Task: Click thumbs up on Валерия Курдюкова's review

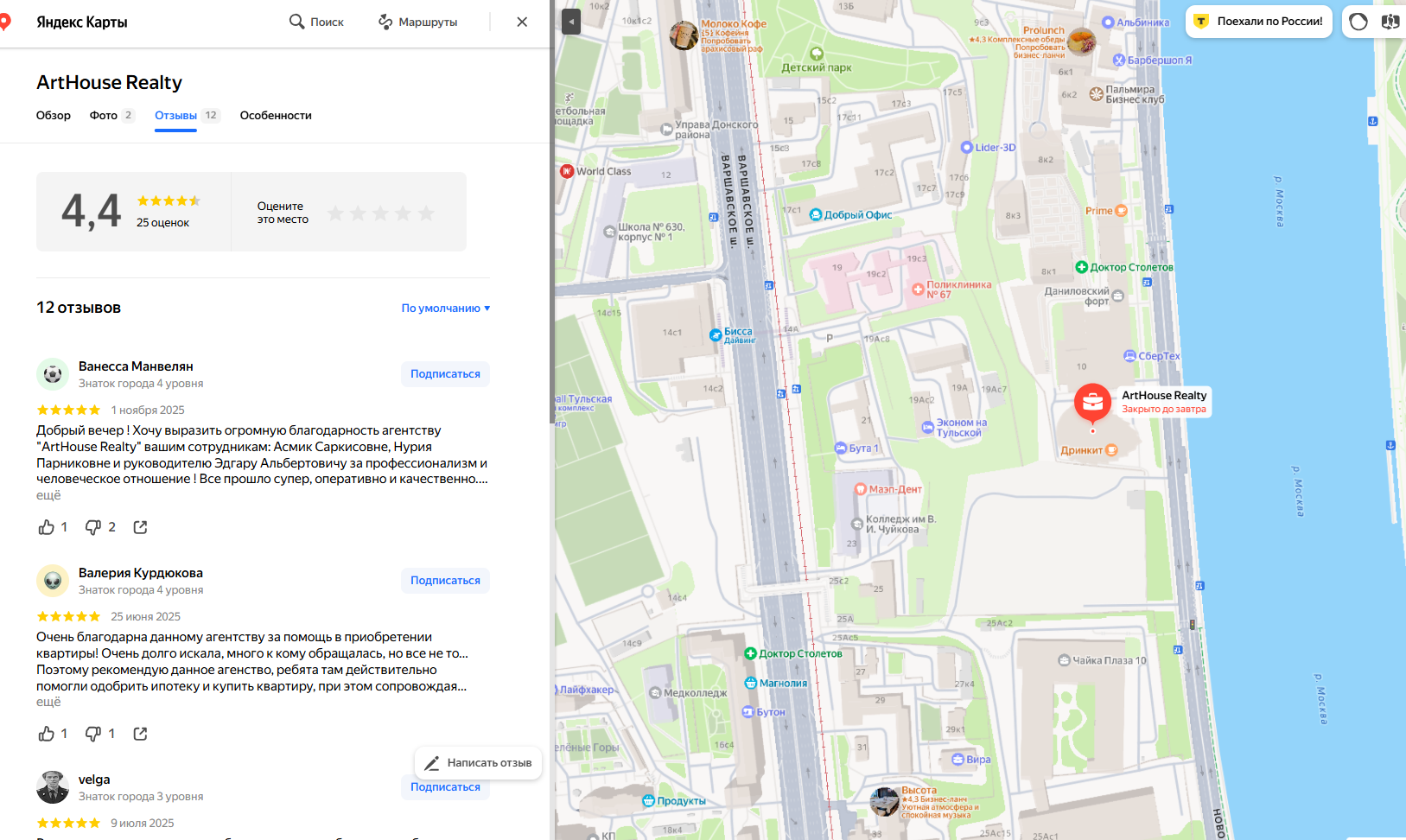Action: click(47, 734)
